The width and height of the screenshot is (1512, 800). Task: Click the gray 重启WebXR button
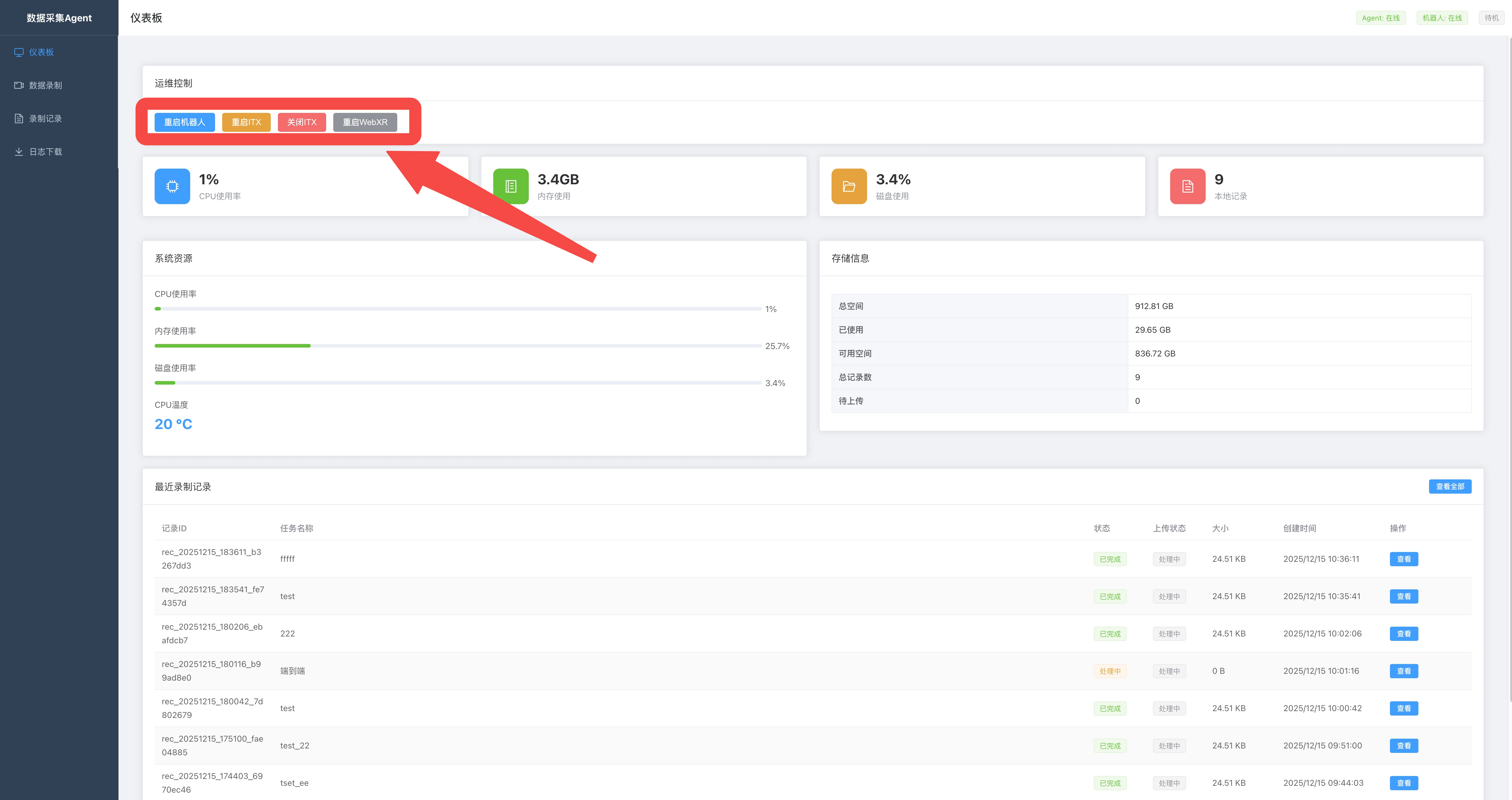coord(365,122)
